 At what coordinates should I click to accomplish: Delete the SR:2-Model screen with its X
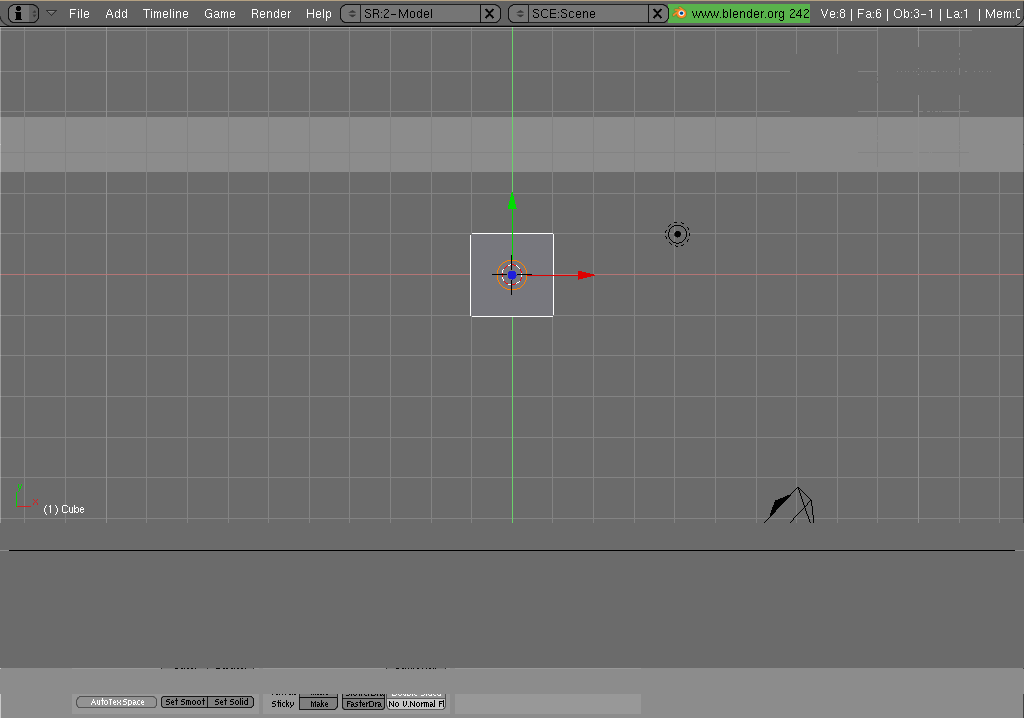point(490,13)
